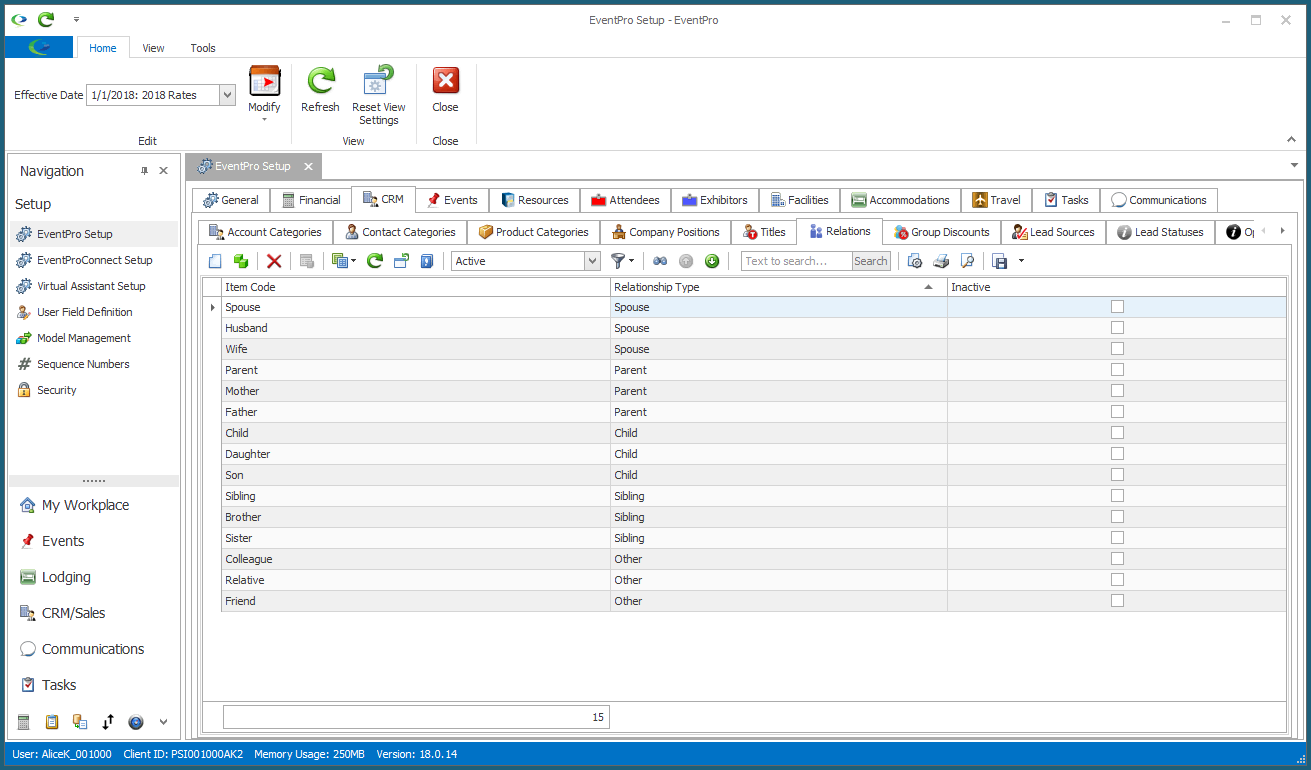
Task: Click the Item Code column header
Action: click(x=416, y=287)
